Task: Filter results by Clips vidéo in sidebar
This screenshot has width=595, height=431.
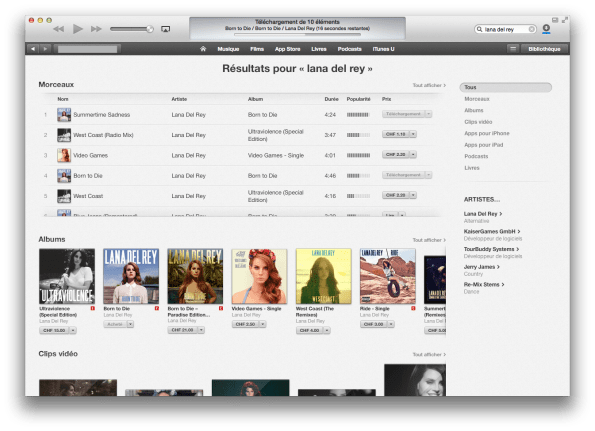Action: [478, 122]
